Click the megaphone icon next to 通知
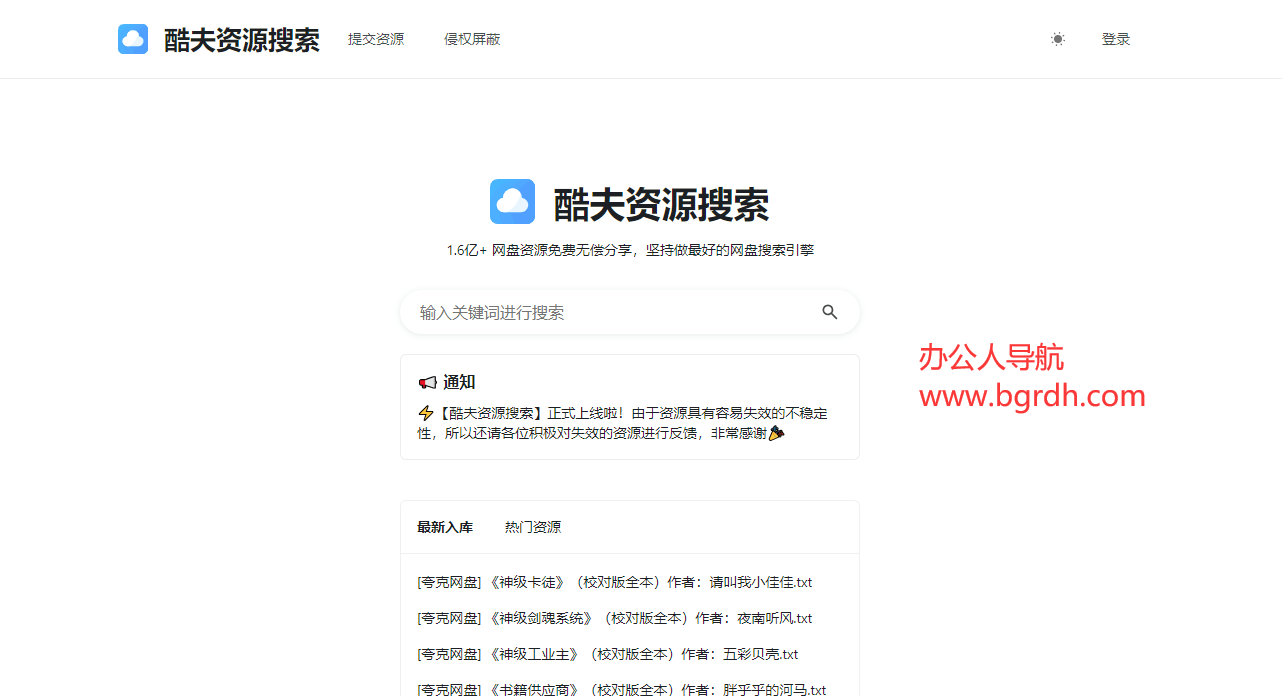 tap(426, 381)
